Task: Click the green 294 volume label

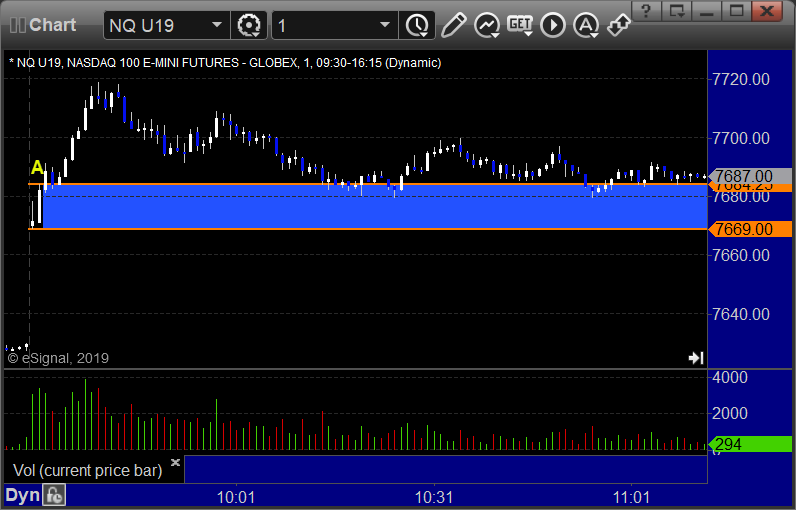Action: 750,444
